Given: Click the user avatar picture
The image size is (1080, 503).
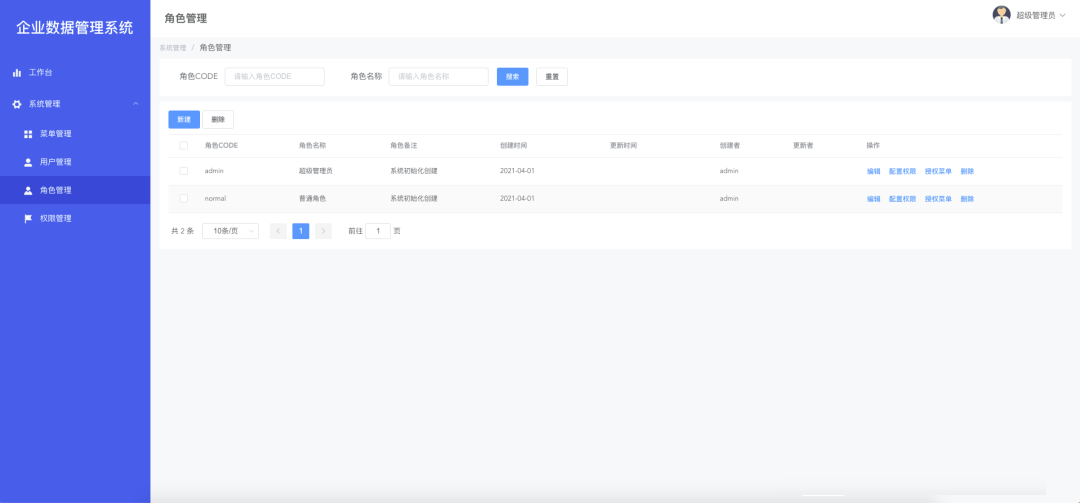Looking at the screenshot, I should pos(1001,14).
